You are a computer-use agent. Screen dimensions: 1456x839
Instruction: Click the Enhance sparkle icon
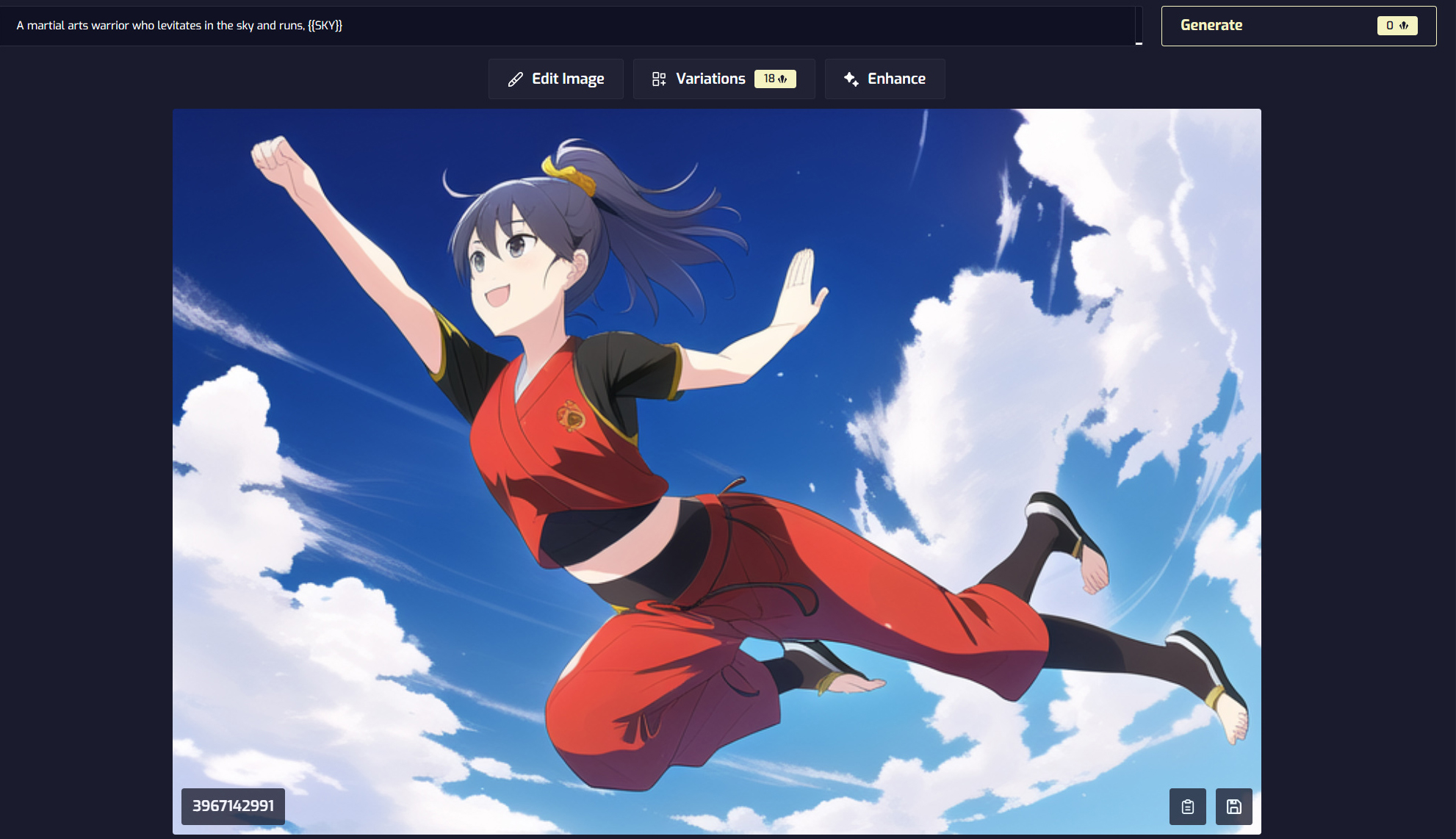[x=851, y=79]
